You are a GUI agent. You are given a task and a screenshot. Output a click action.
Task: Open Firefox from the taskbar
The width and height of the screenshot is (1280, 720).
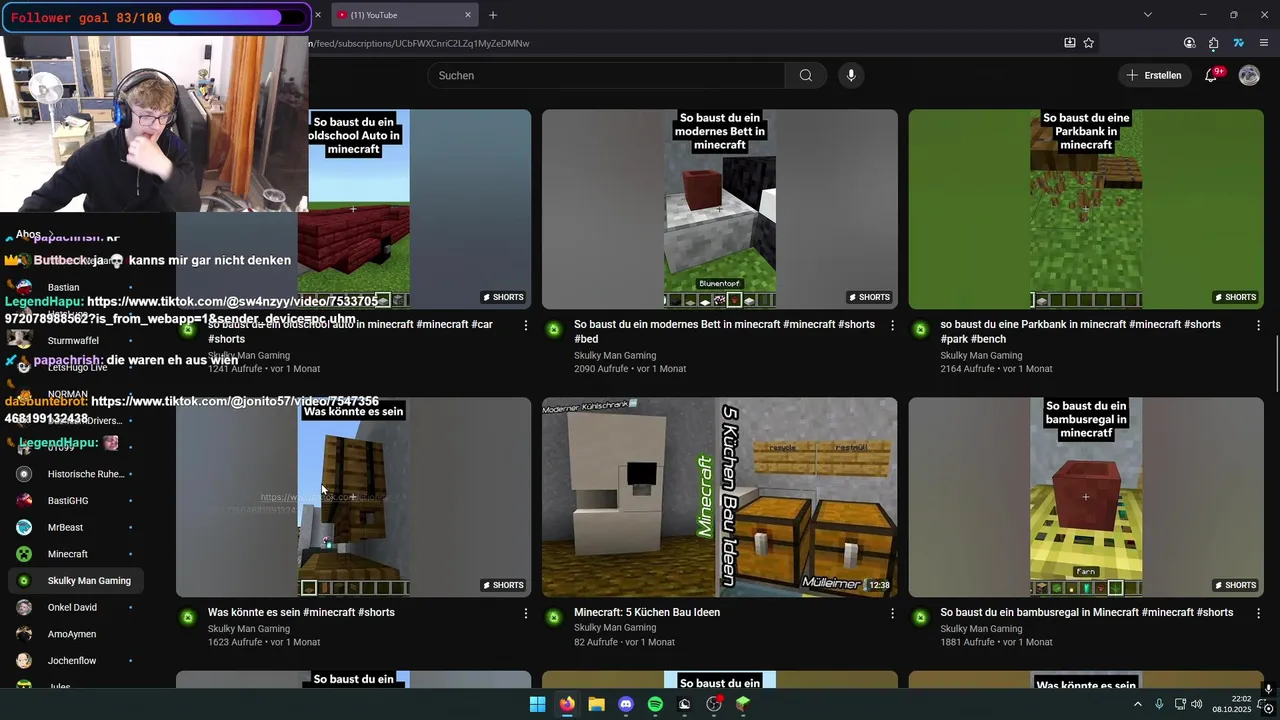pyautogui.click(x=567, y=704)
